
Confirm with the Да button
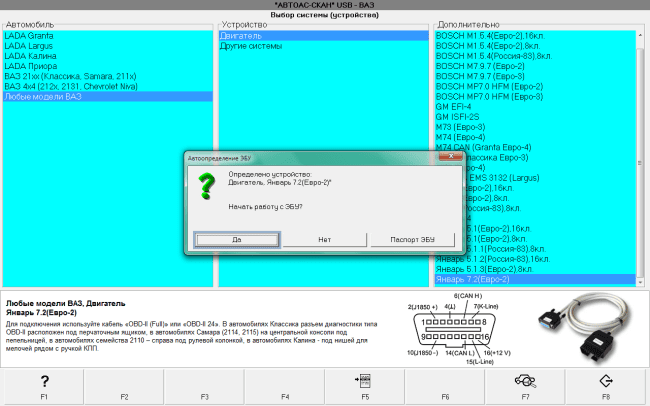[236, 240]
